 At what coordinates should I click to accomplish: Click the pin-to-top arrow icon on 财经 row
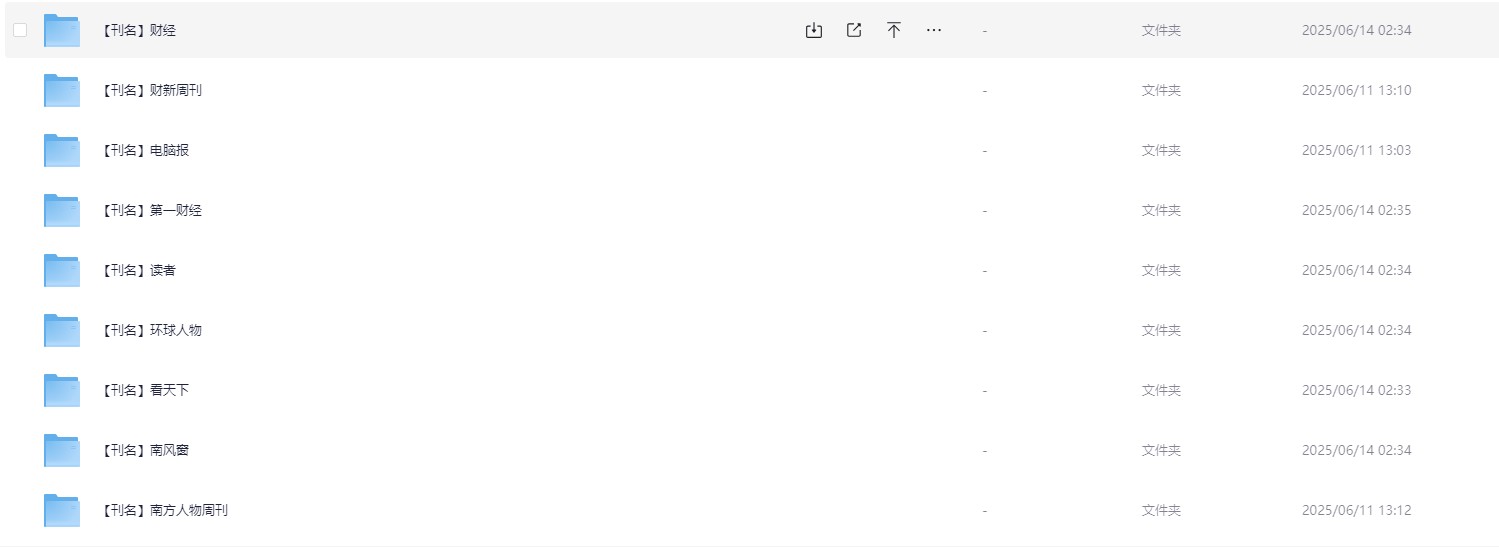894,30
